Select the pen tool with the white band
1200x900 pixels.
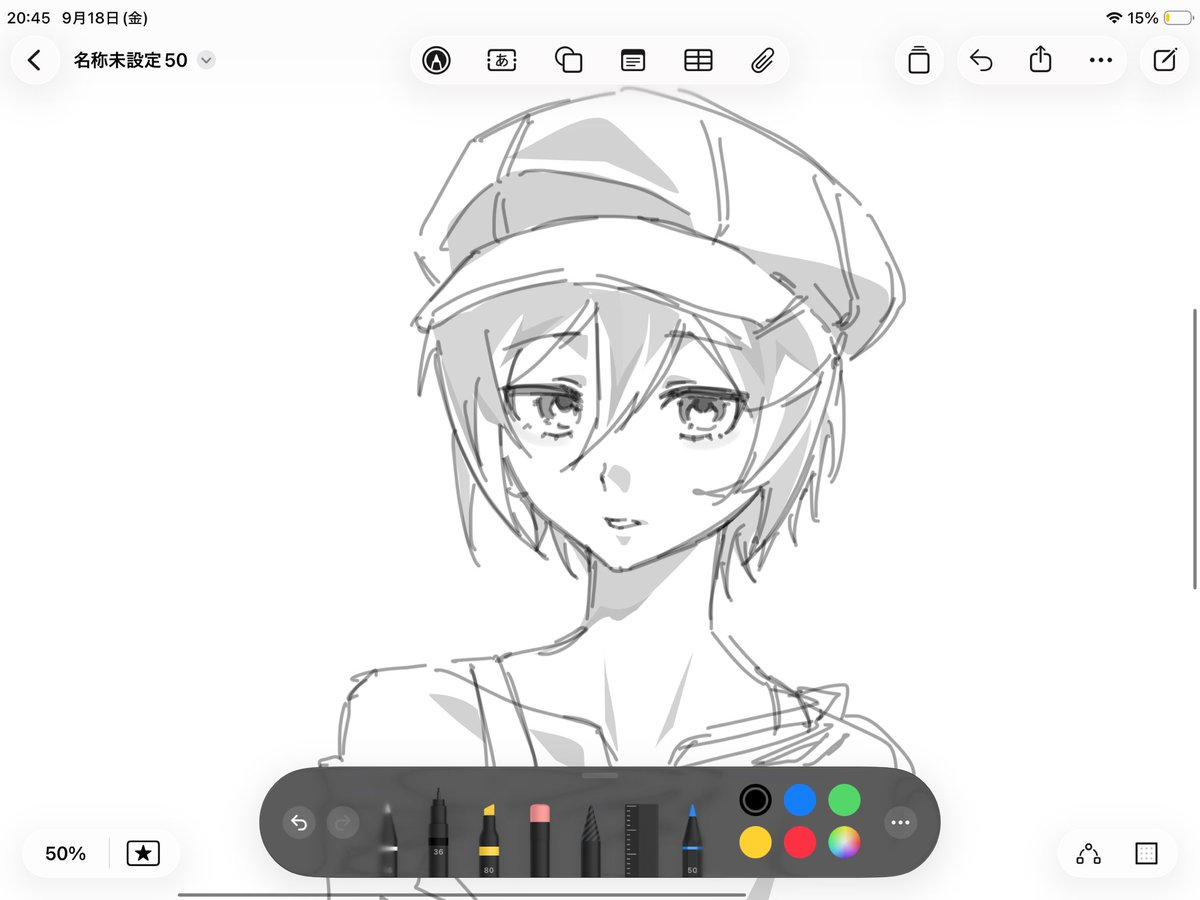(x=389, y=838)
